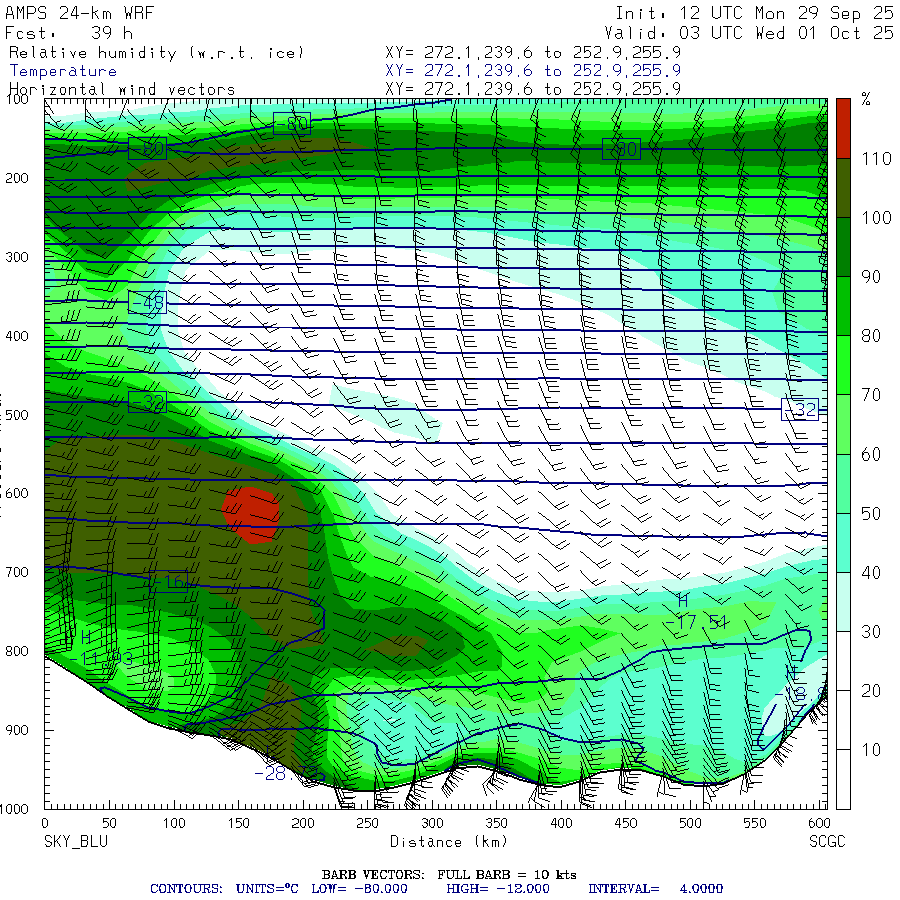
Task: Click the "%" unit label above the colorbar
Action: [x=866, y=99]
